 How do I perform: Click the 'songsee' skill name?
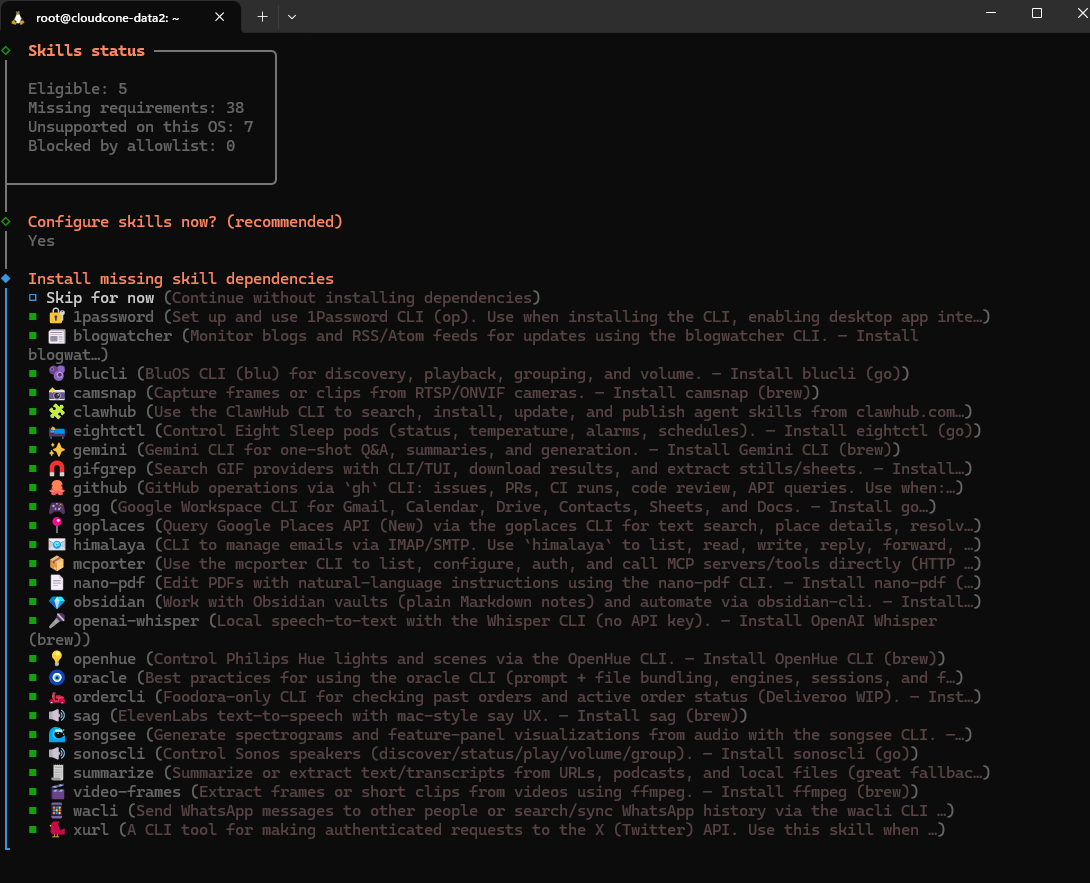tap(104, 735)
